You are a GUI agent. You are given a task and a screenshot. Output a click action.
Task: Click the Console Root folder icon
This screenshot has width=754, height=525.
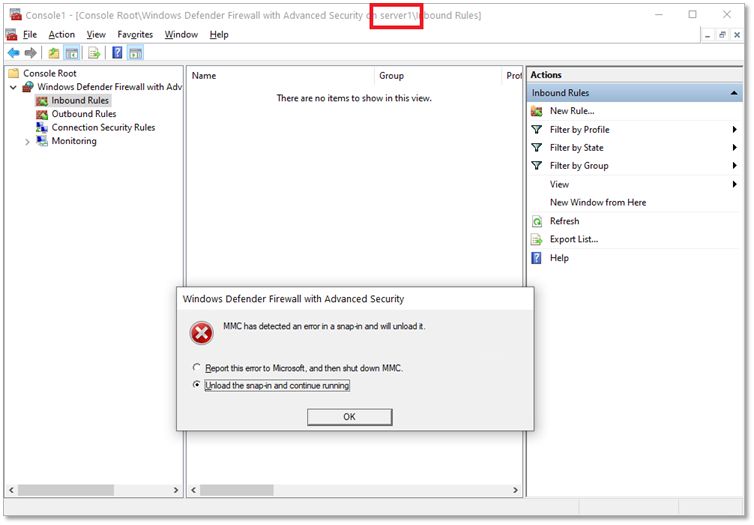tap(14, 73)
